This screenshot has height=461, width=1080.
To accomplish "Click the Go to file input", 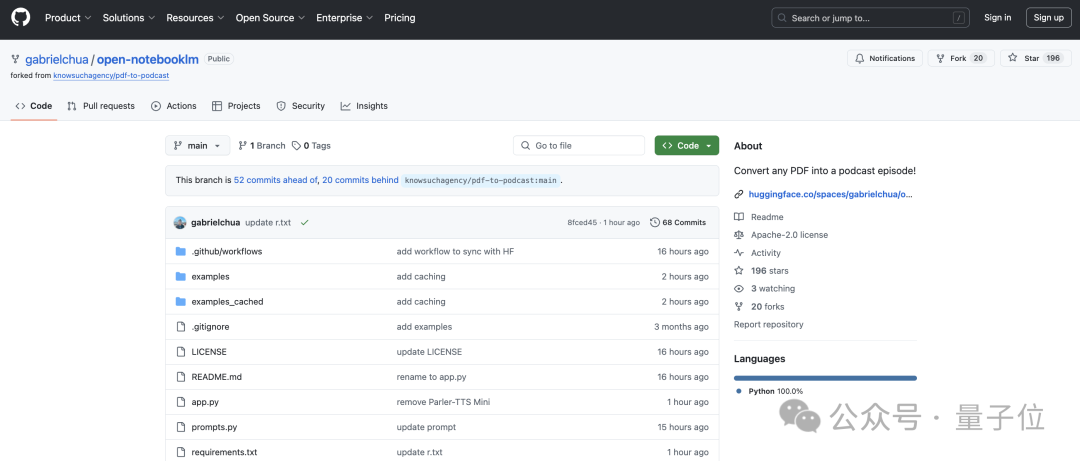I will point(579,146).
